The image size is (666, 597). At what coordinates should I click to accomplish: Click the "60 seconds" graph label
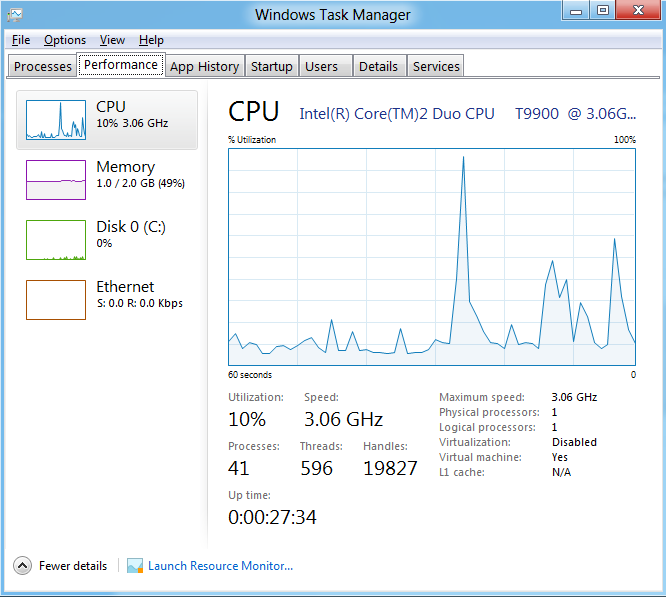tap(250, 375)
